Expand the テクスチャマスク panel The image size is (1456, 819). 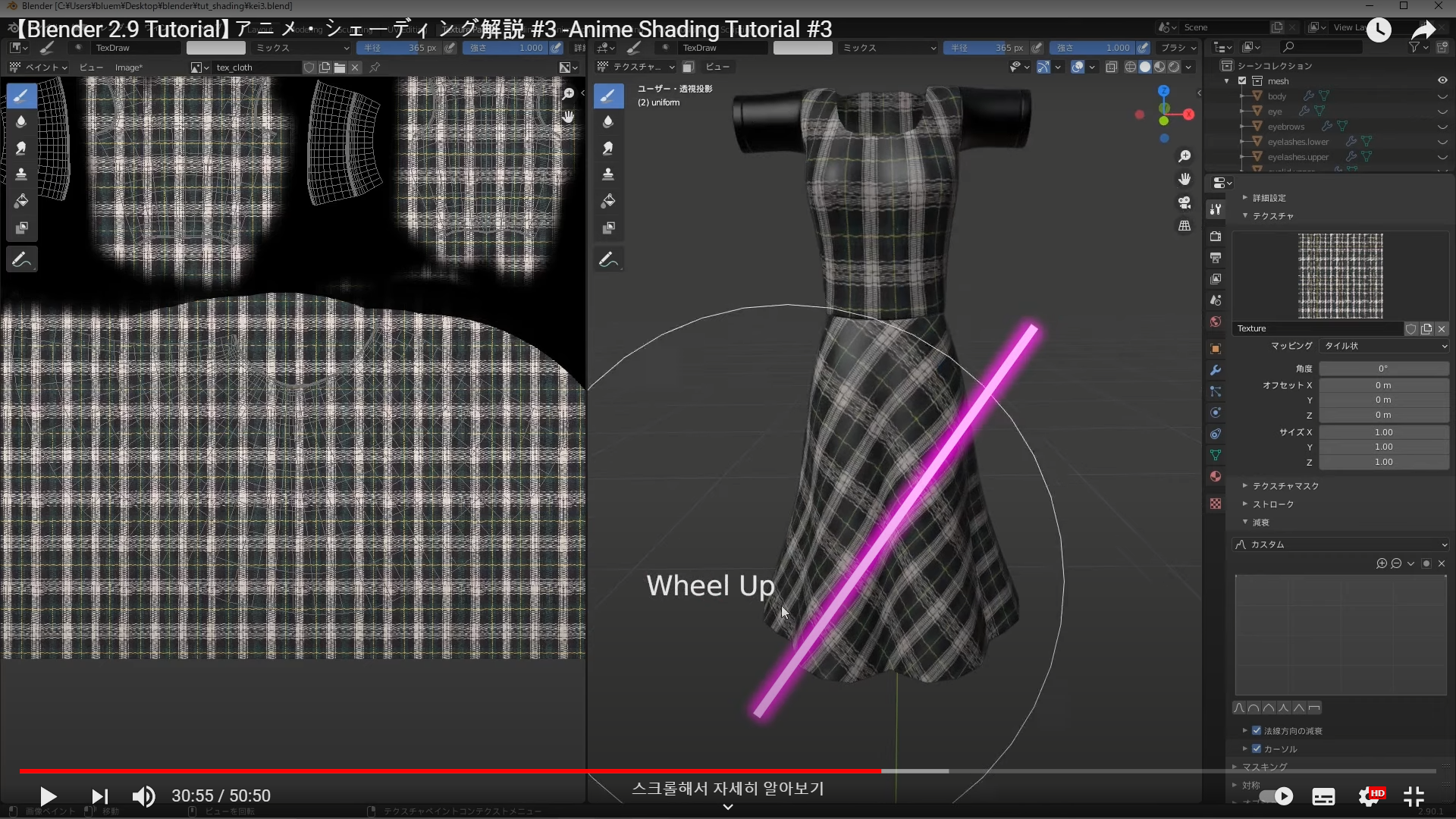[1285, 485]
